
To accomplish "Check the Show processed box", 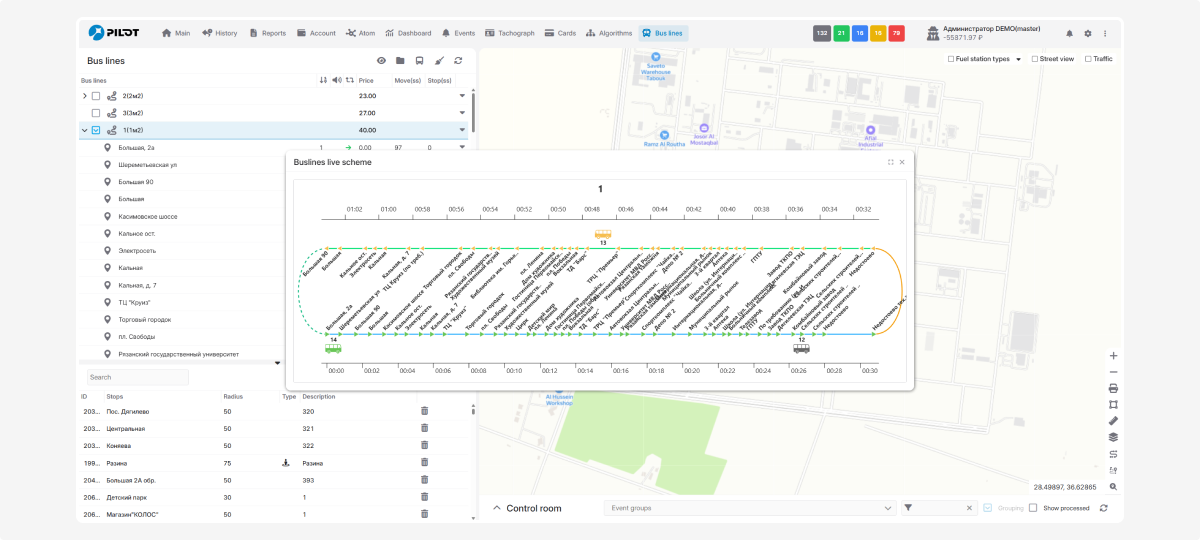I will [1033, 508].
